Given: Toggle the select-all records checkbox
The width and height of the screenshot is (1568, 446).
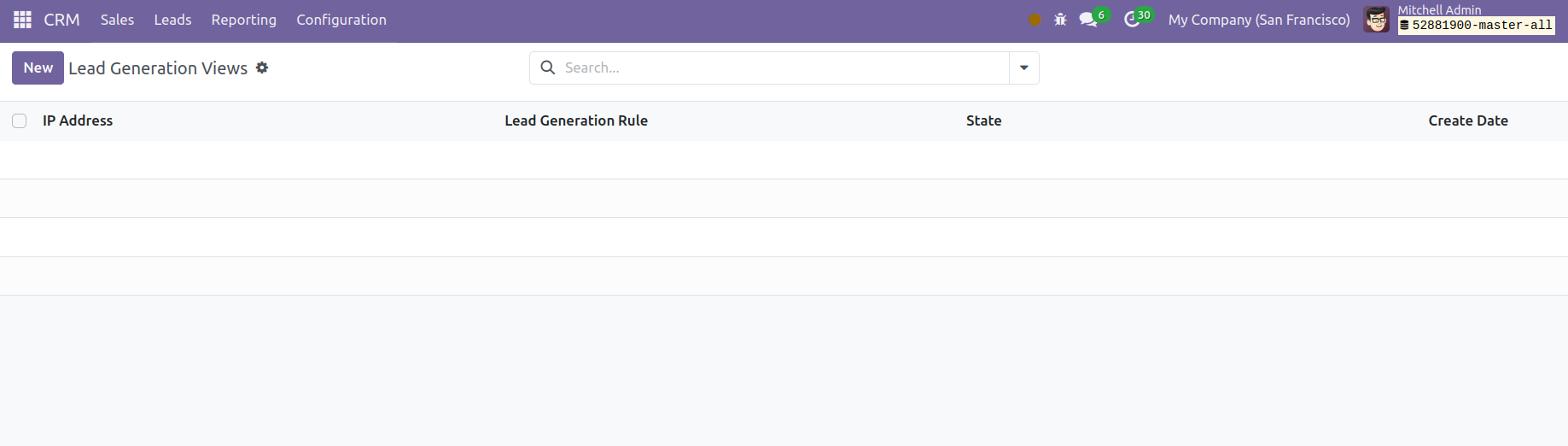Looking at the screenshot, I should point(20,121).
